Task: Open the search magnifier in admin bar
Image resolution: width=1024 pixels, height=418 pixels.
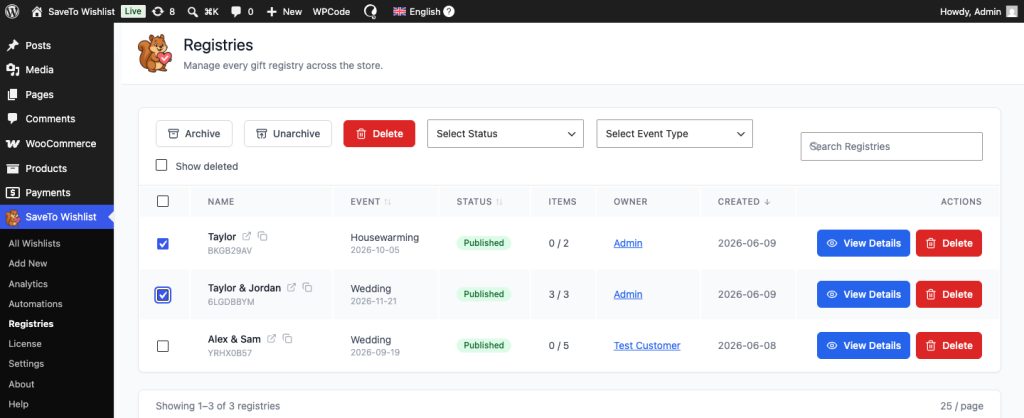Action: [193, 11]
